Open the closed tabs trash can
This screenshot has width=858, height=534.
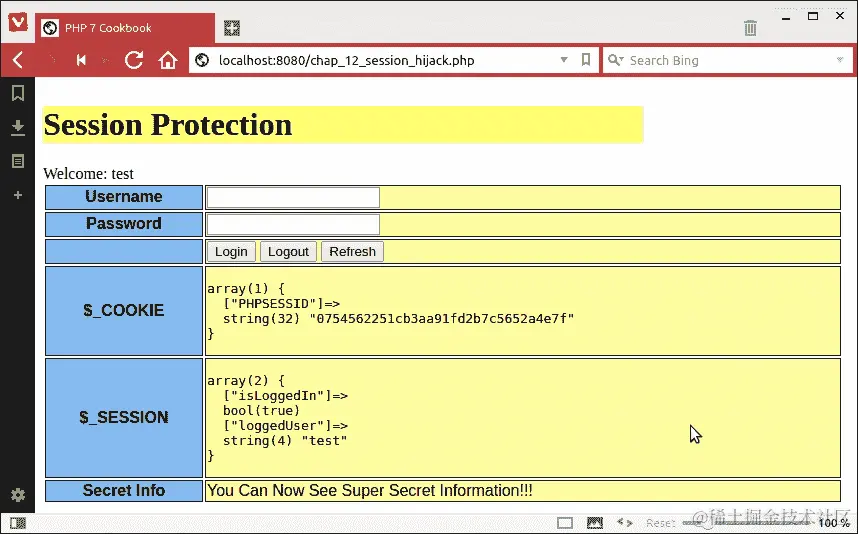(x=750, y=28)
